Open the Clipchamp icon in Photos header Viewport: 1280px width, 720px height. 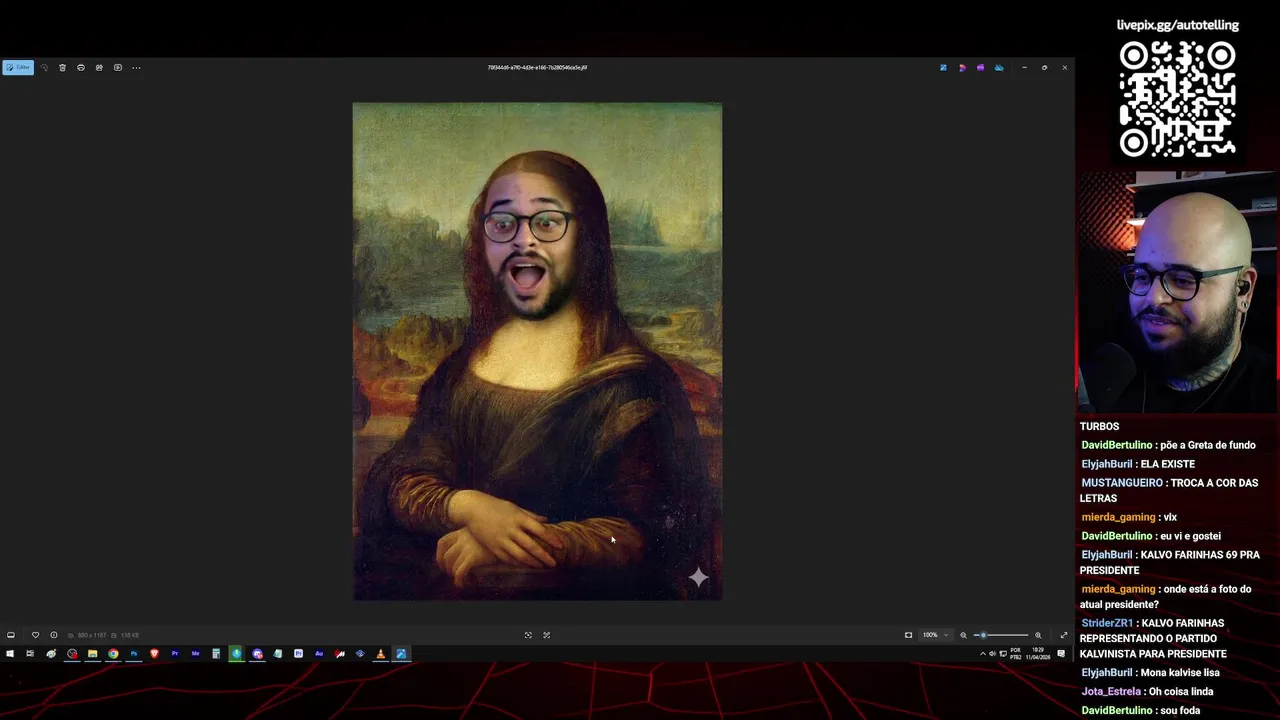[x=962, y=68]
